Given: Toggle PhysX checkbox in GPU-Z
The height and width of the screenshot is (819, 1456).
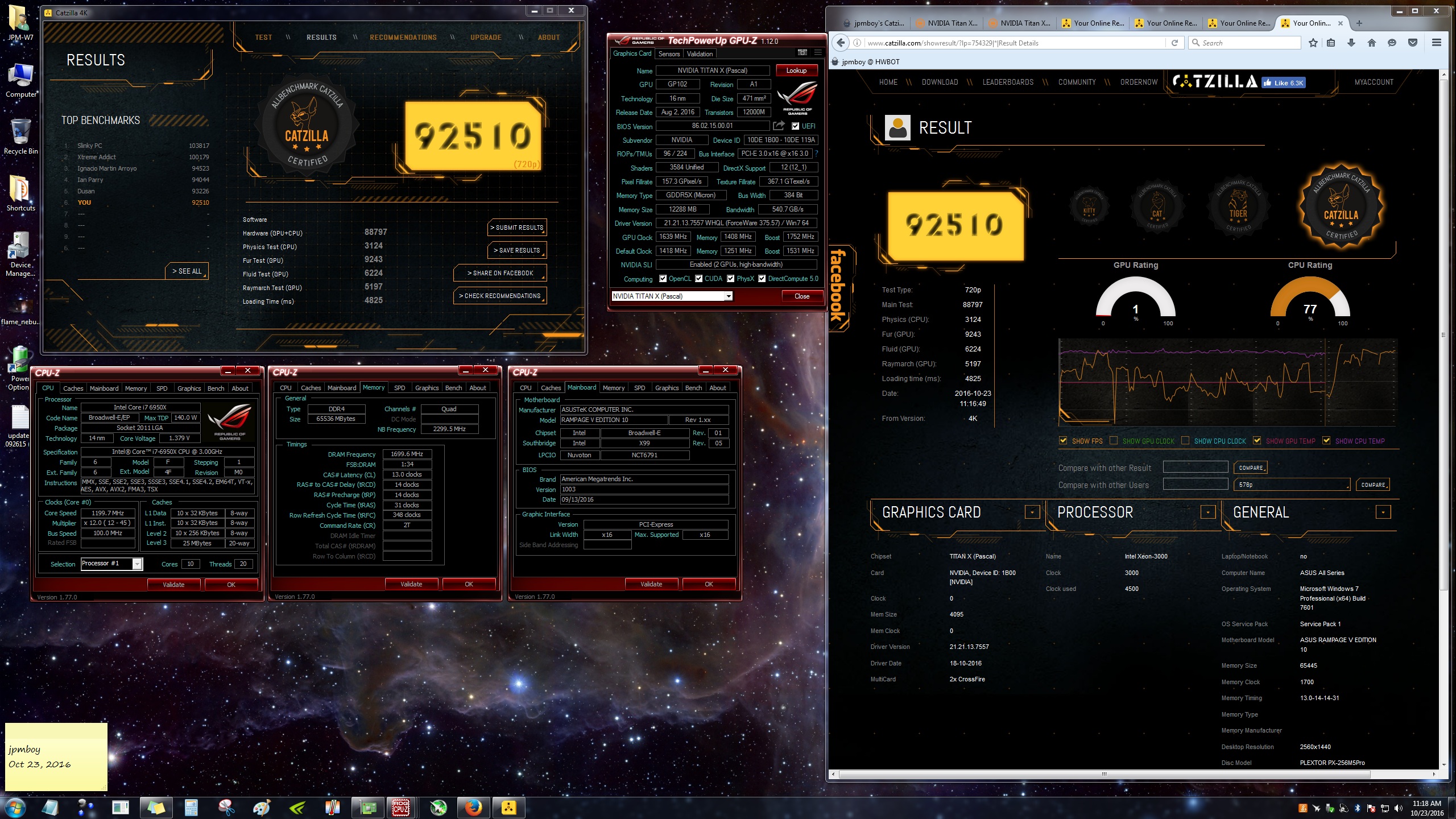Looking at the screenshot, I should [x=730, y=279].
